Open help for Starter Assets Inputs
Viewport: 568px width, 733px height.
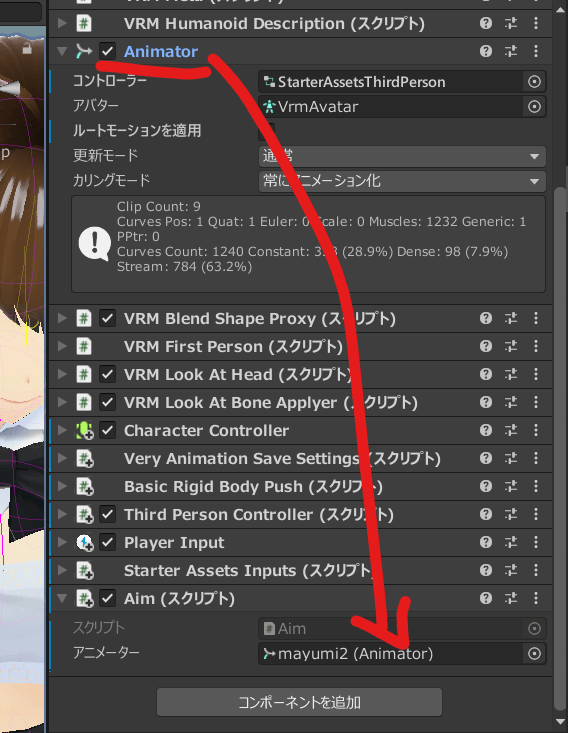point(486,570)
